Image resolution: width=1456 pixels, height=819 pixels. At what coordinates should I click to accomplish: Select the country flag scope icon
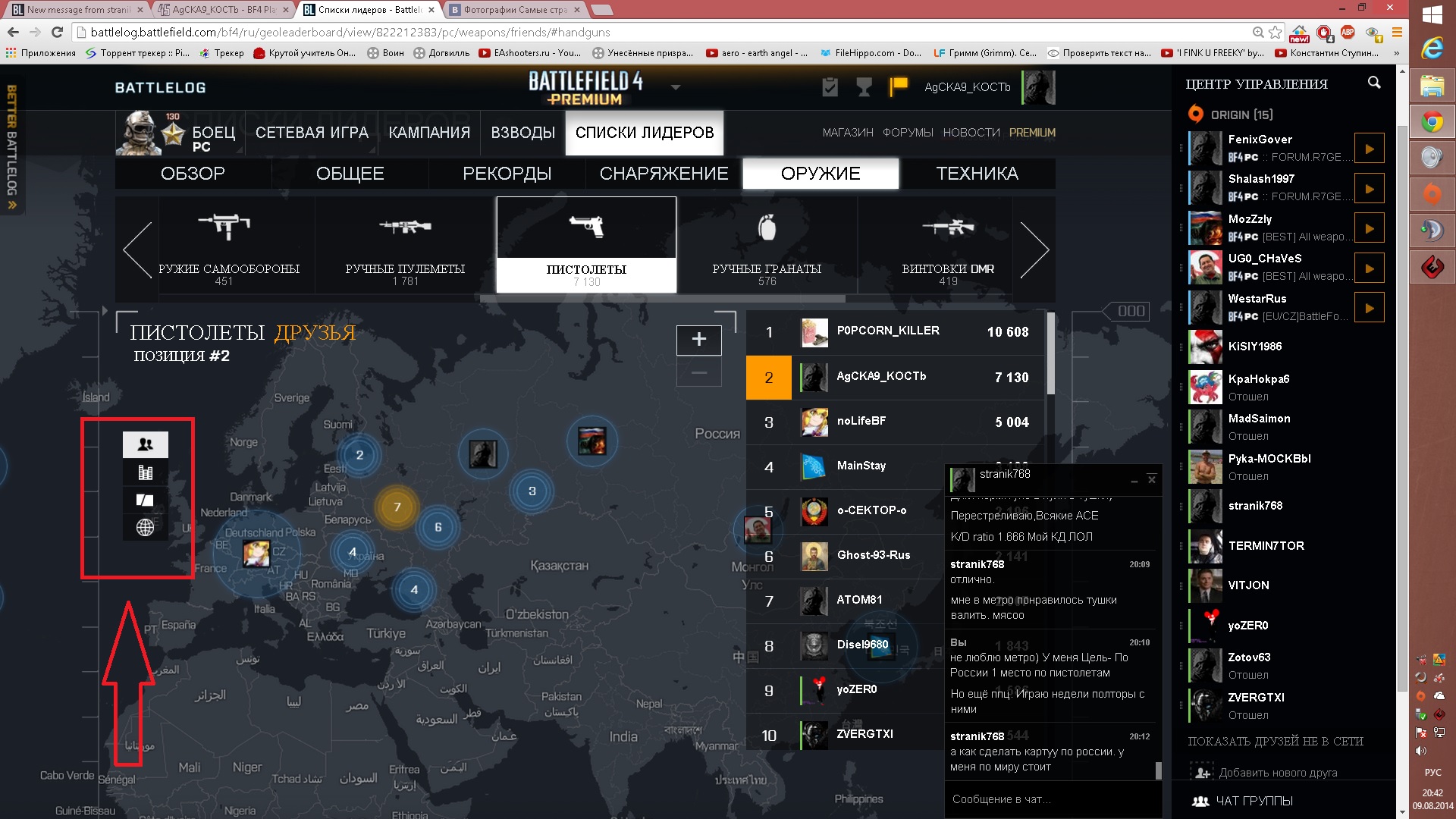(x=145, y=500)
